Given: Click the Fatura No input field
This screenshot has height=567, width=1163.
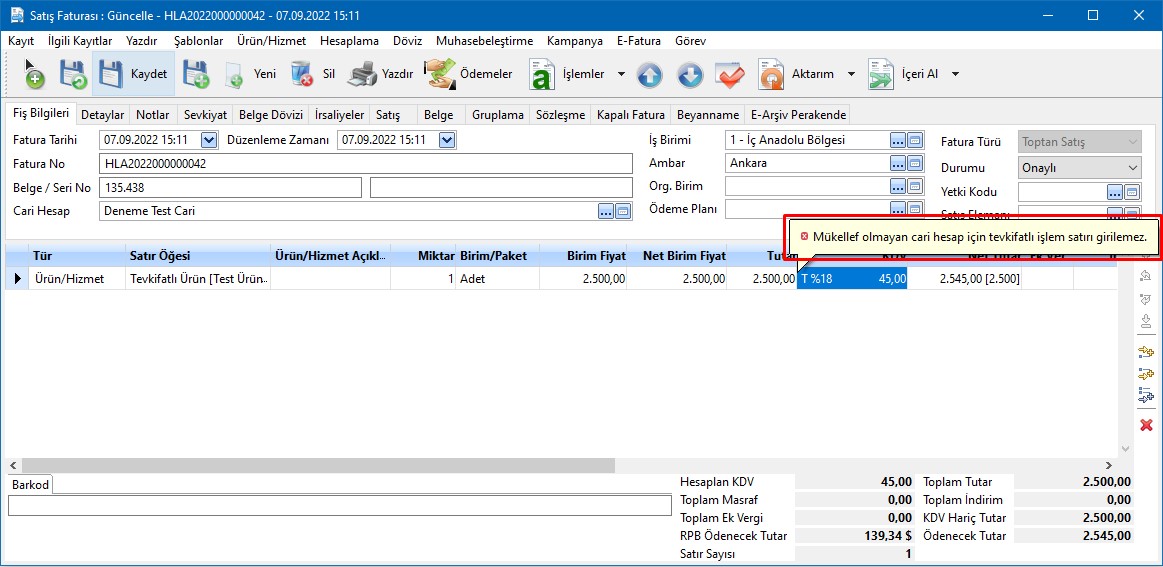Looking at the screenshot, I should 366,164.
